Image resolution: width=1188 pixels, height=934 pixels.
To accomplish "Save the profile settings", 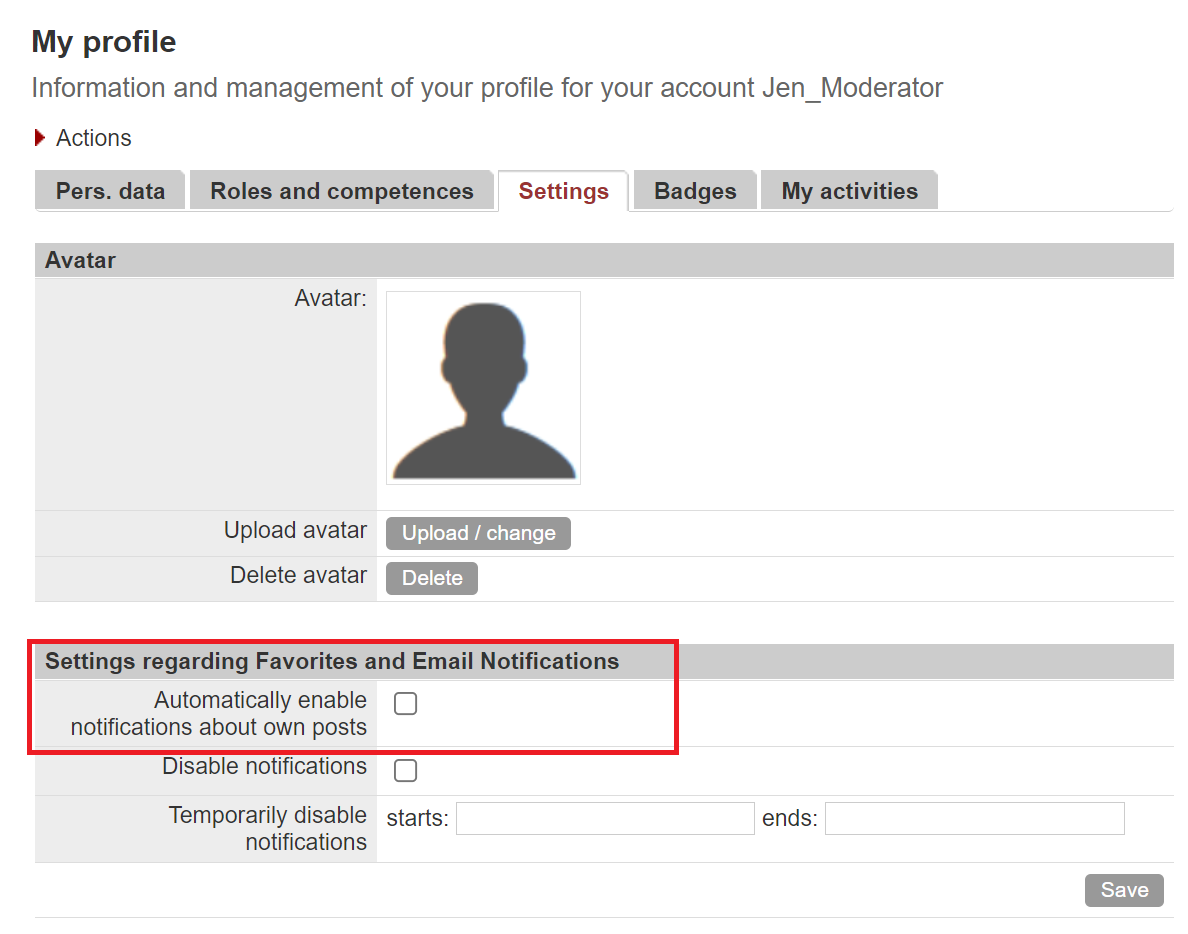I will point(1124,890).
